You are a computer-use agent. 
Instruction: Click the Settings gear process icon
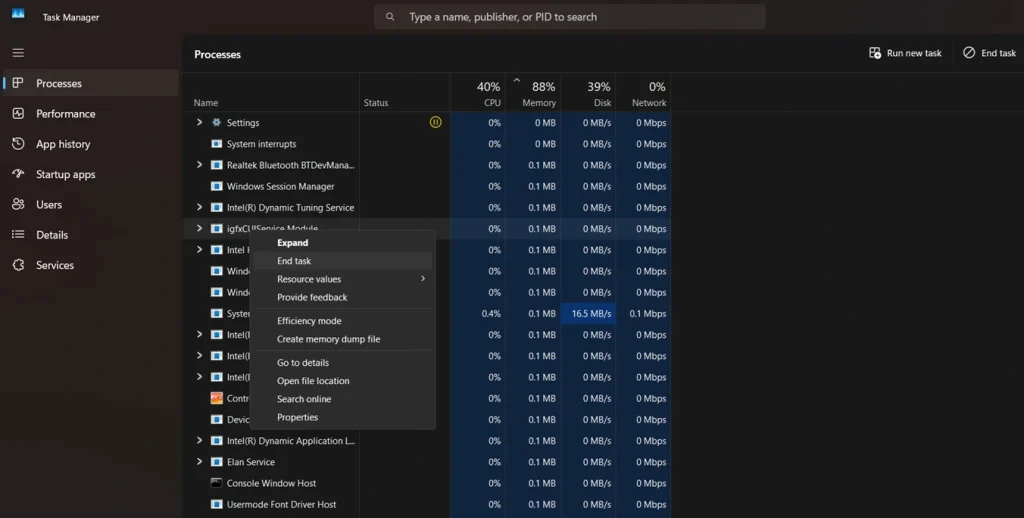216,122
